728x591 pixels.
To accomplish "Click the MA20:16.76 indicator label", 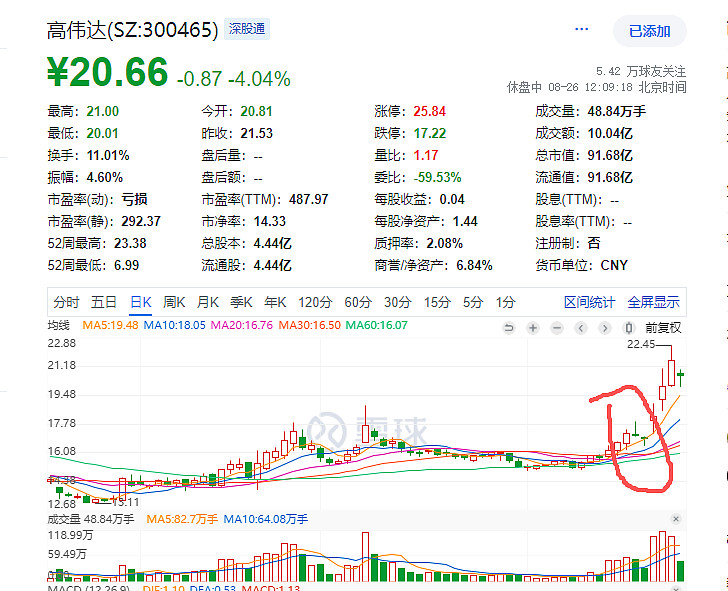I will (x=241, y=325).
